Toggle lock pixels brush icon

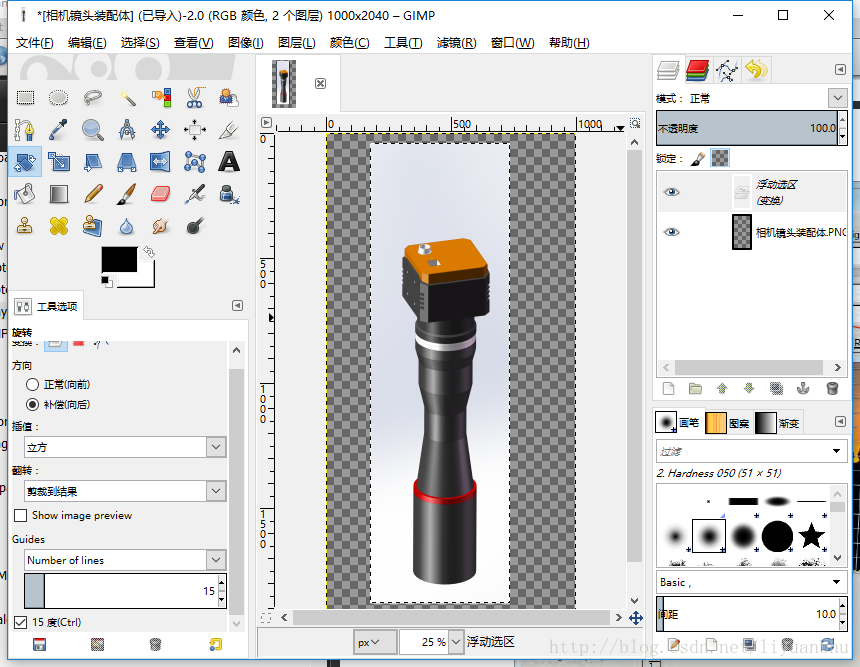click(698, 159)
